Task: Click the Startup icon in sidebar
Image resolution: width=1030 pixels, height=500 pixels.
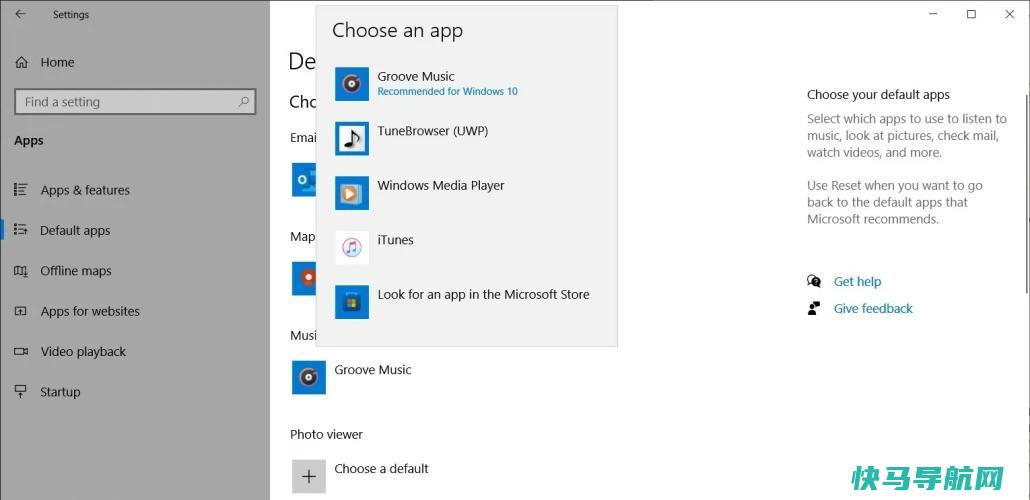Action: coord(20,392)
